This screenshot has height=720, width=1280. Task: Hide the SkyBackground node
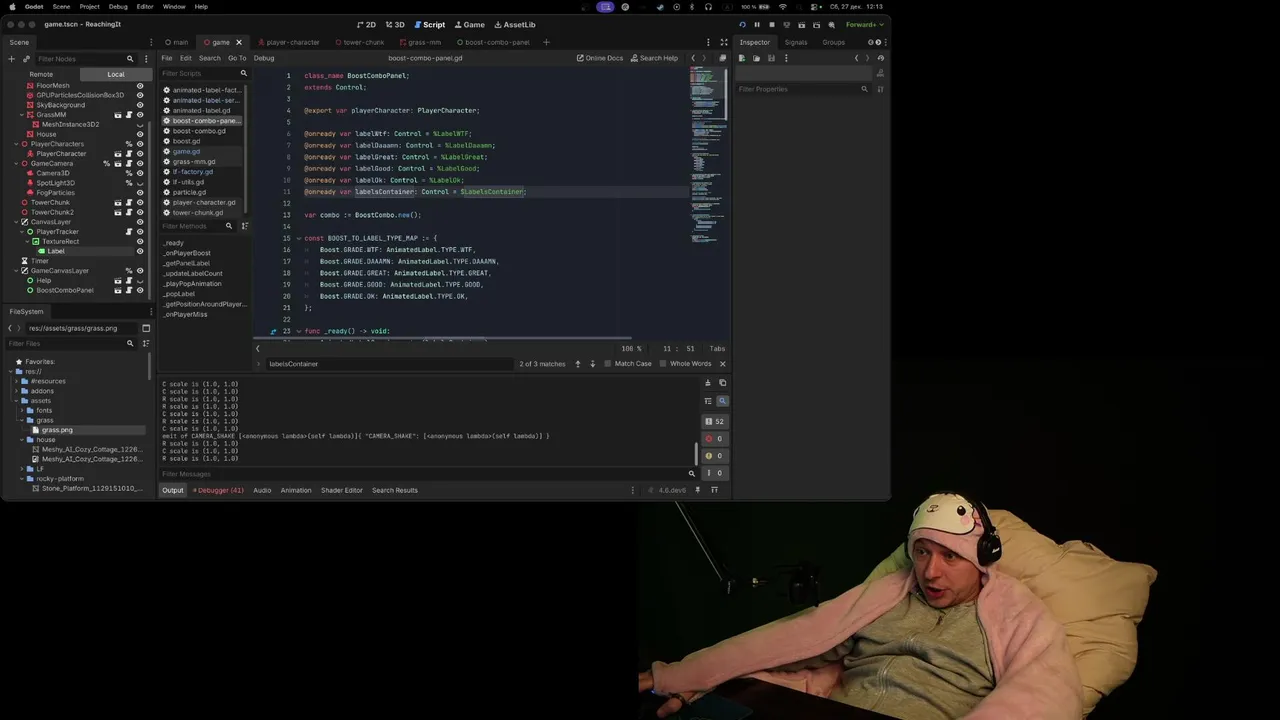140,105
